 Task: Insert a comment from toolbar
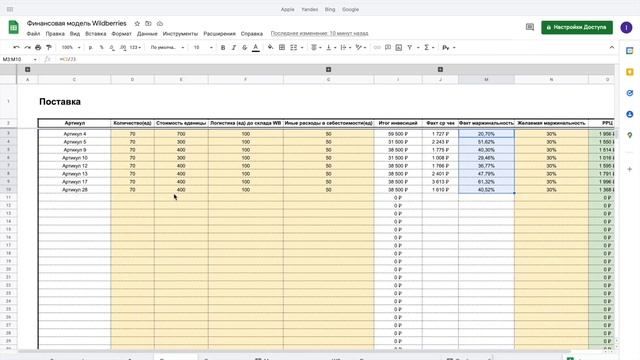click(x=388, y=47)
